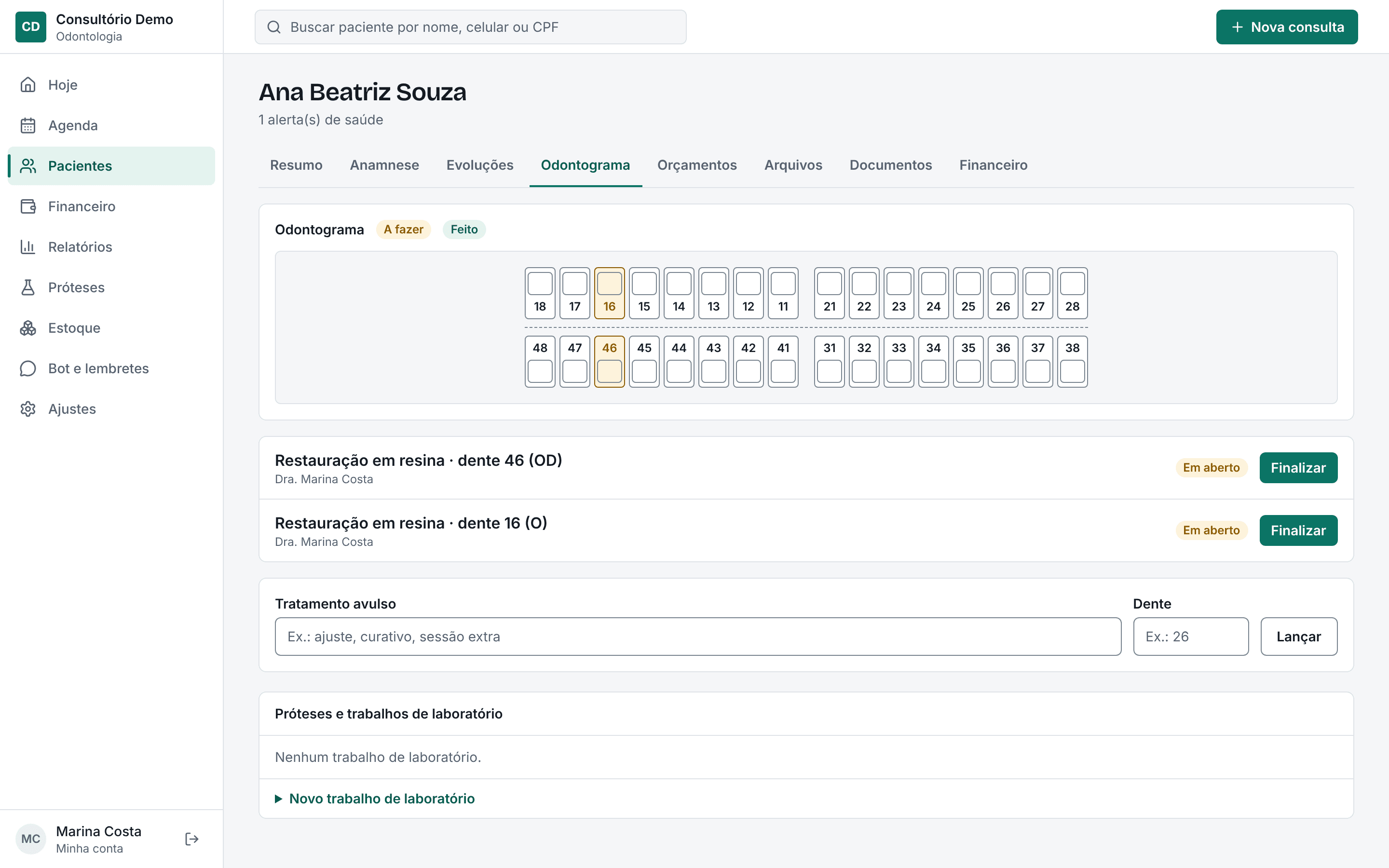Open the Documentos tab

coord(891,165)
